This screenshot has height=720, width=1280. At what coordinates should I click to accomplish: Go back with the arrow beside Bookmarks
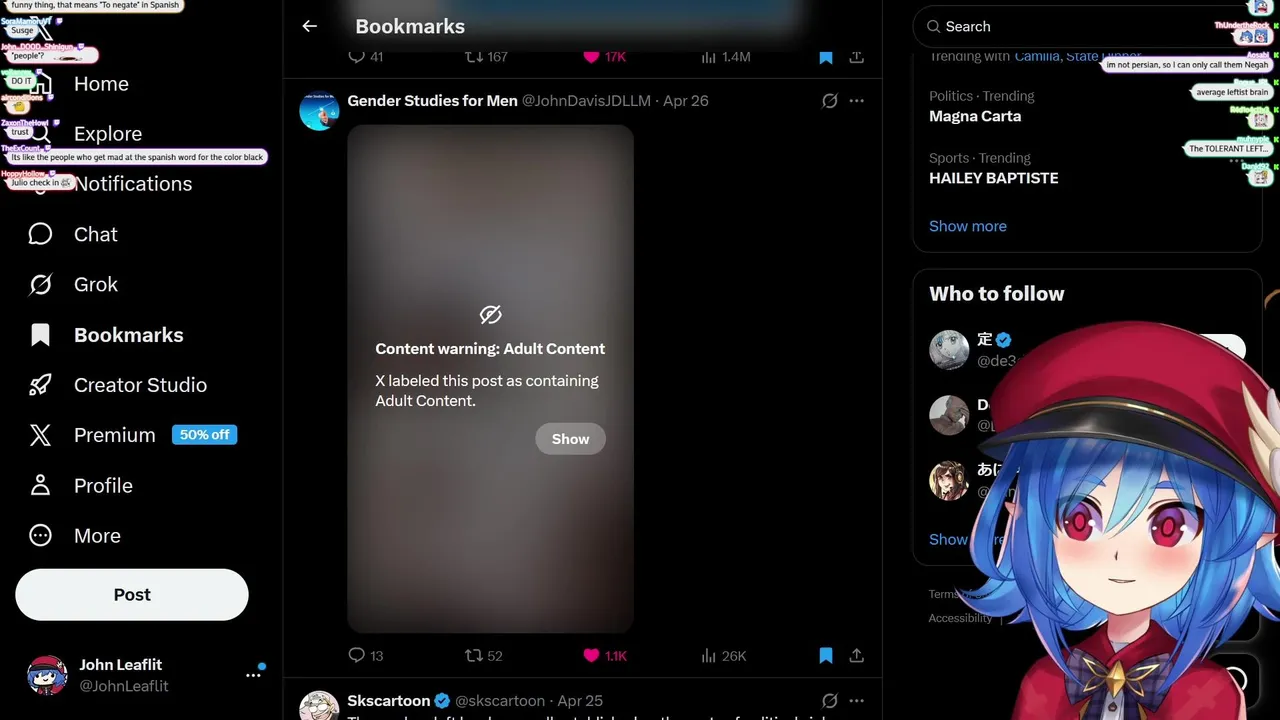[x=310, y=27]
